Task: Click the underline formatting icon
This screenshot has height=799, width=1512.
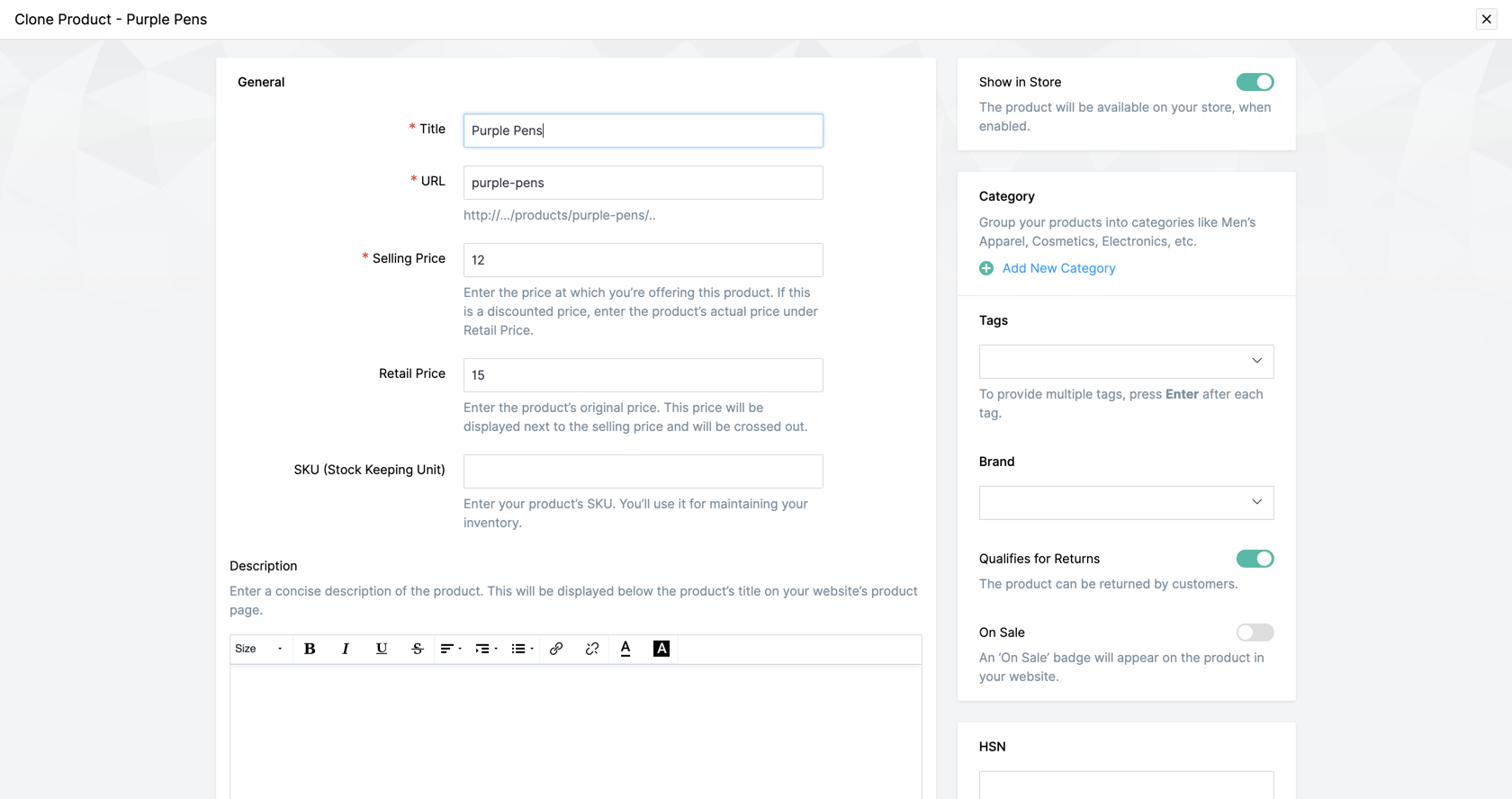Action: pyautogui.click(x=382, y=649)
